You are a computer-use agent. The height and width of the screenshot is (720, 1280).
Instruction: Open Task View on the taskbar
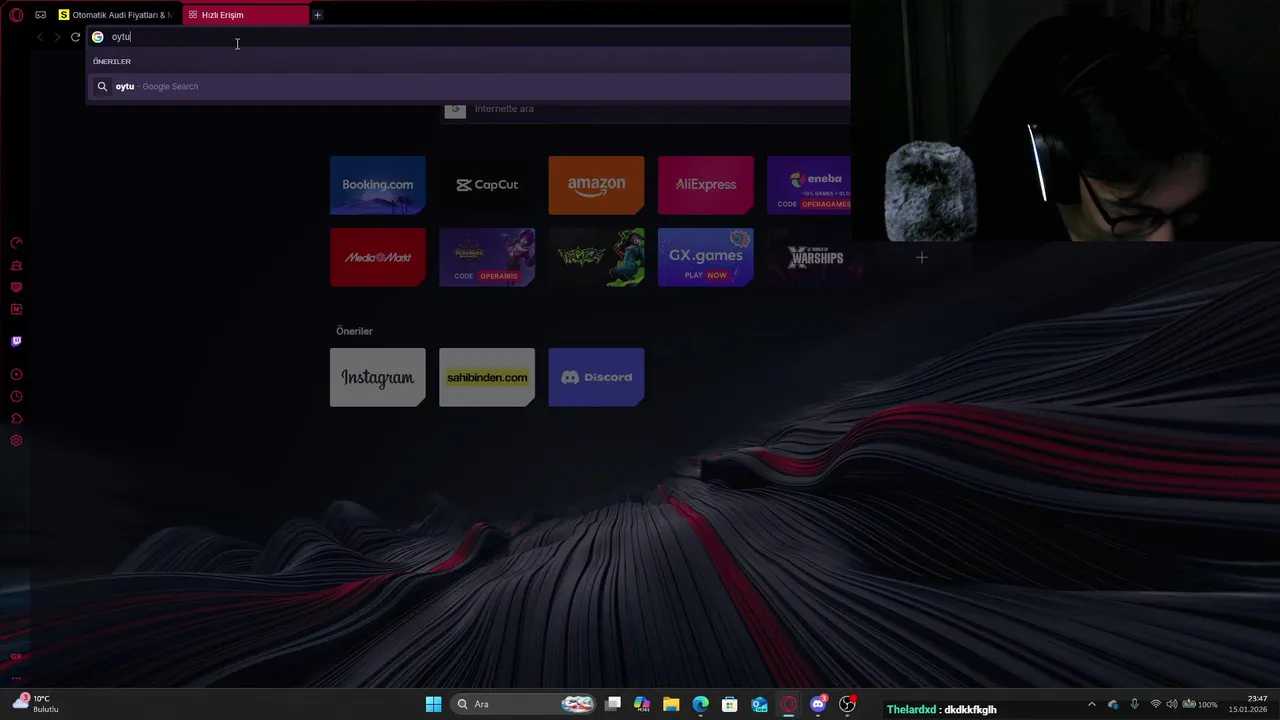613,704
